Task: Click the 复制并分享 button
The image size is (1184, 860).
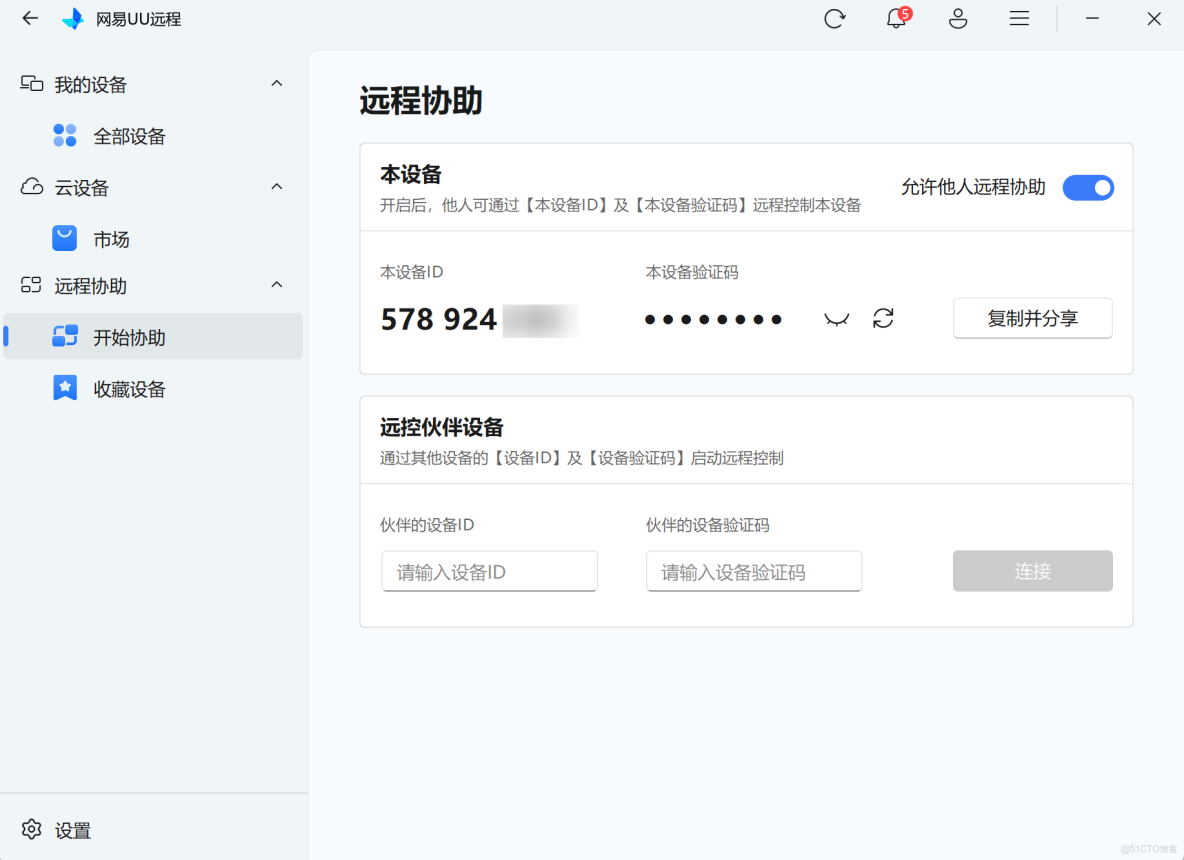Action: click(1032, 318)
